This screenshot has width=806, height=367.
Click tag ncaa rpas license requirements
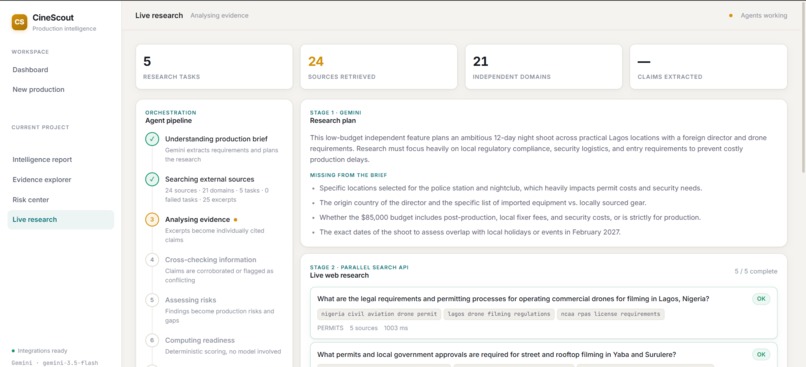[611, 314]
